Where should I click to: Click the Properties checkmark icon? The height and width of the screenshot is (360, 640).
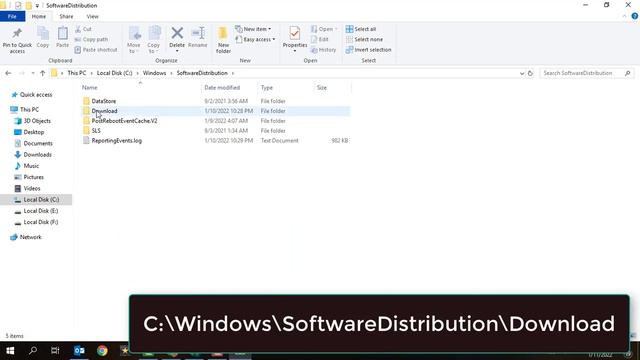295,33
